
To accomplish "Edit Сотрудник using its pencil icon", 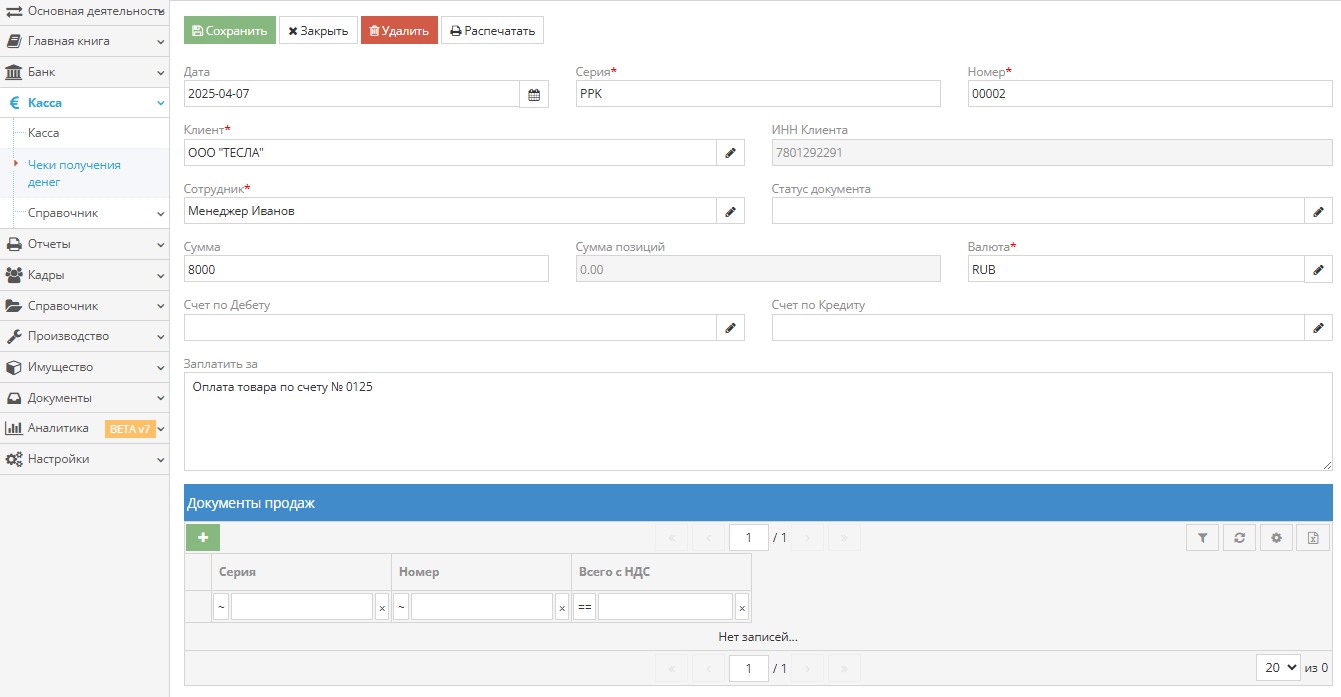I will click(730, 211).
